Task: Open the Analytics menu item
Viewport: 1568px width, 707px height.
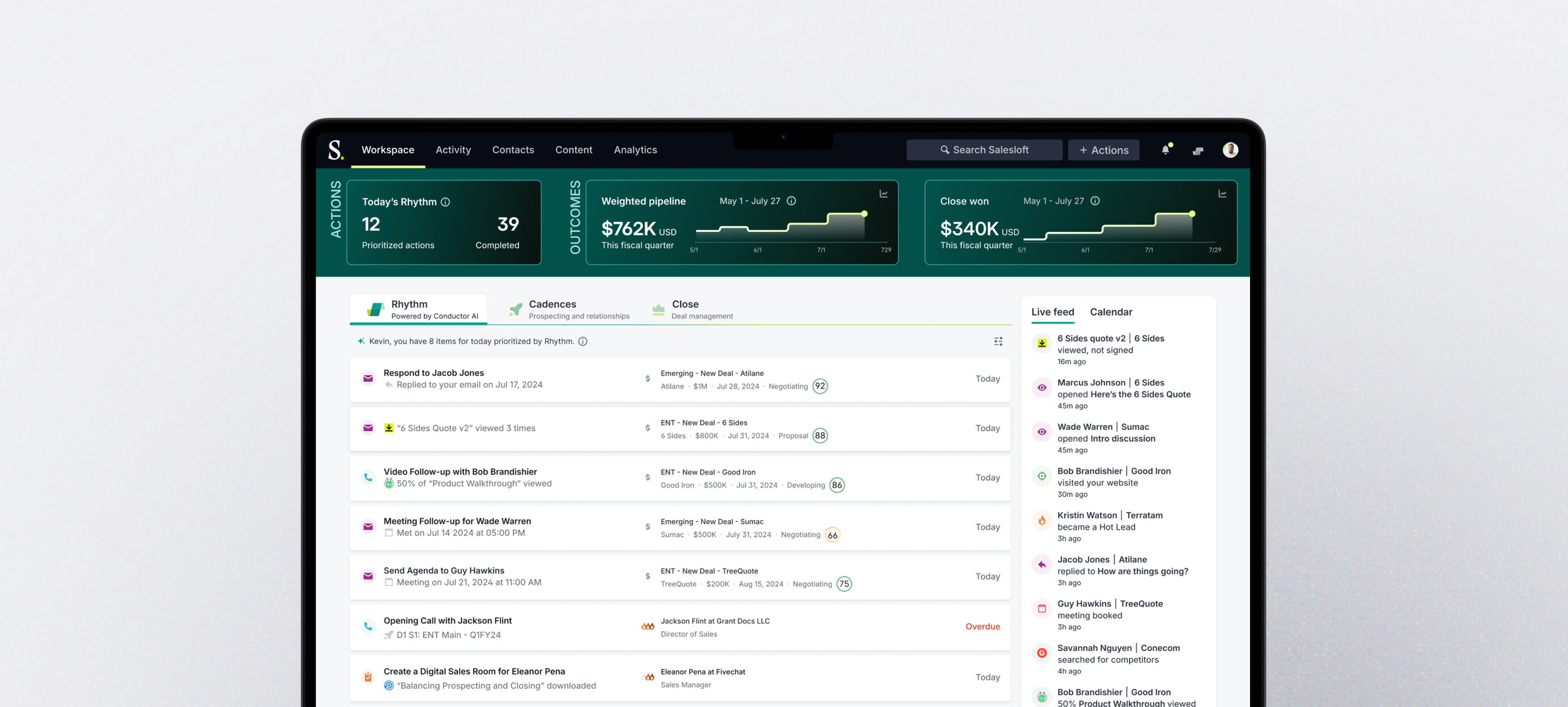Action: click(x=635, y=150)
